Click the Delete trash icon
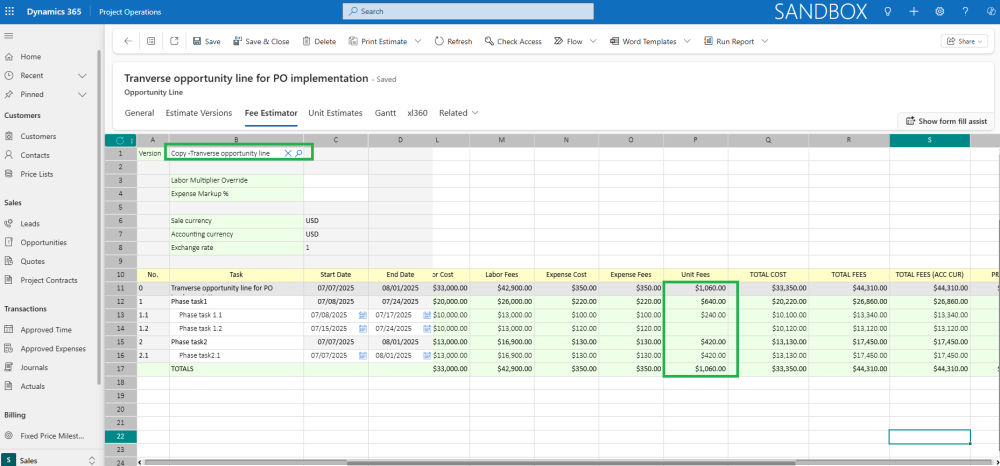 coord(306,42)
